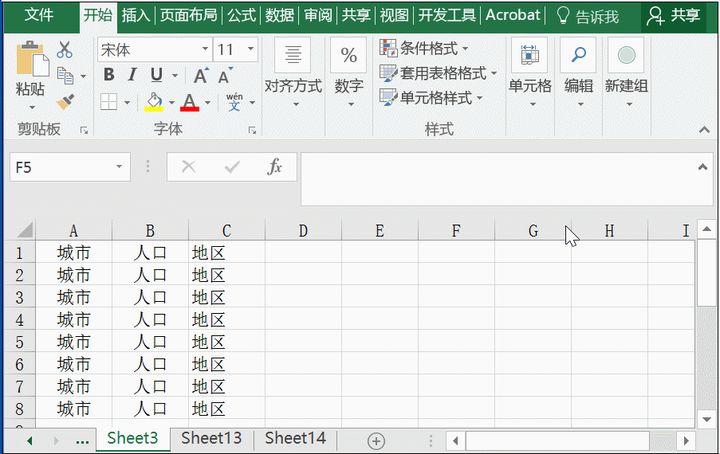Toggle Bold formatting
Viewport: 720px width, 454px height.
[x=108, y=76]
